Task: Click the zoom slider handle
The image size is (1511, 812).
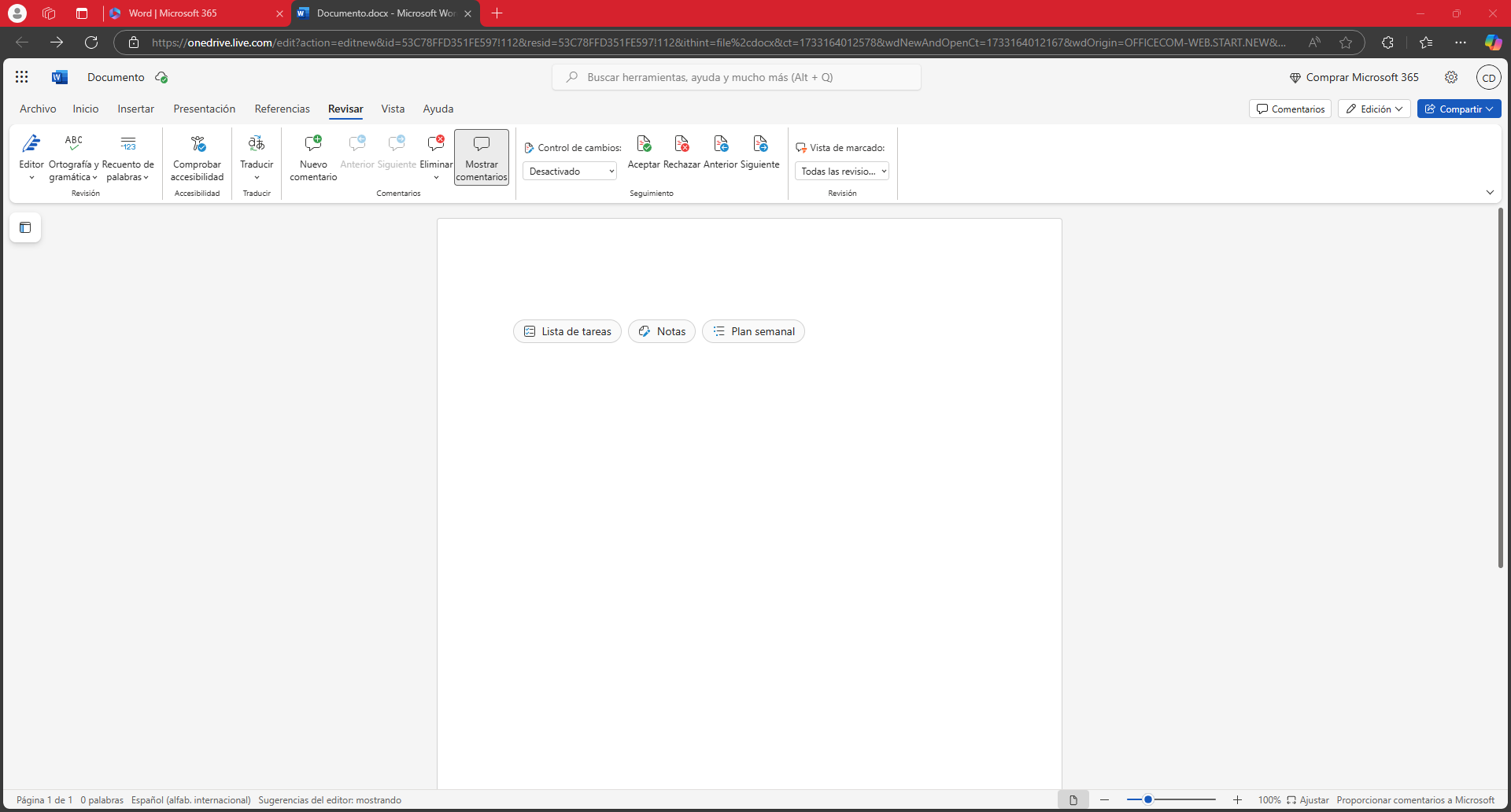Action: [1148, 800]
